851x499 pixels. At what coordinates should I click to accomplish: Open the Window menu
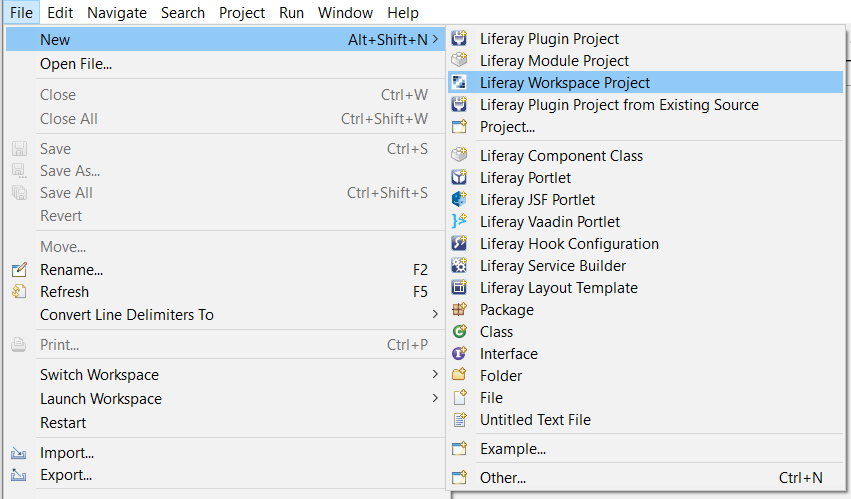click(x=345, y=12)
